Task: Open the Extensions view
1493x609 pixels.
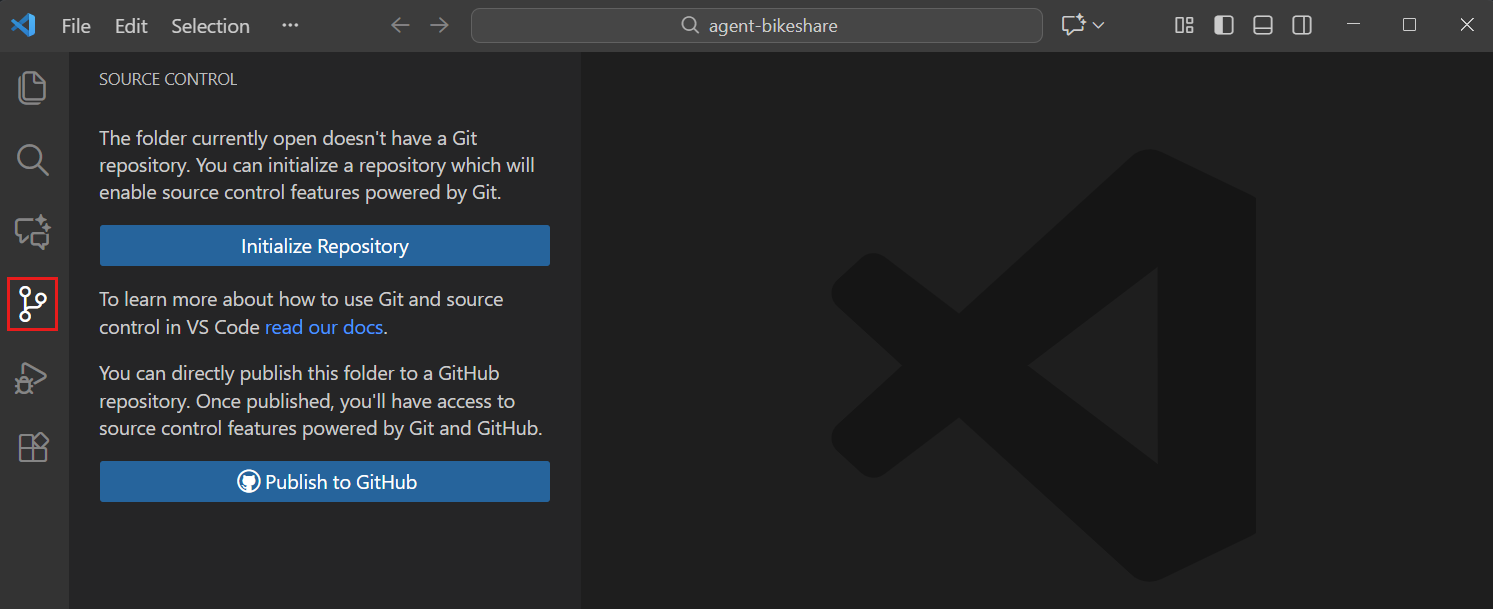Action: point(32,447)
